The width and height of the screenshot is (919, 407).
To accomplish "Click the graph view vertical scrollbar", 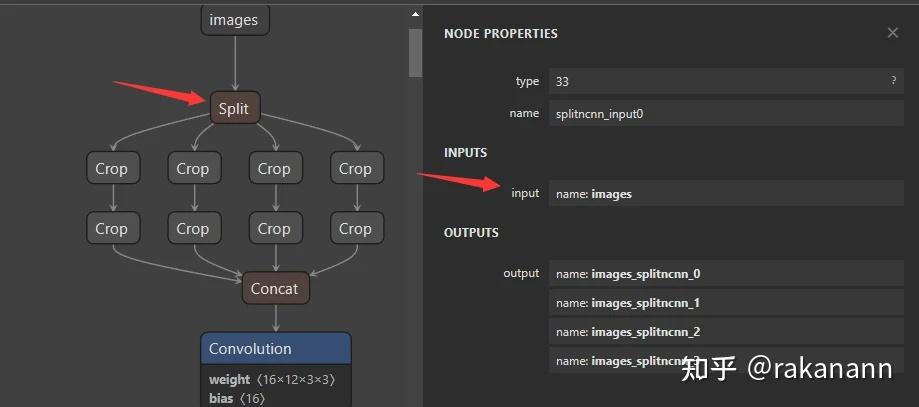I will pyautogui.click(x=415, y=55).
